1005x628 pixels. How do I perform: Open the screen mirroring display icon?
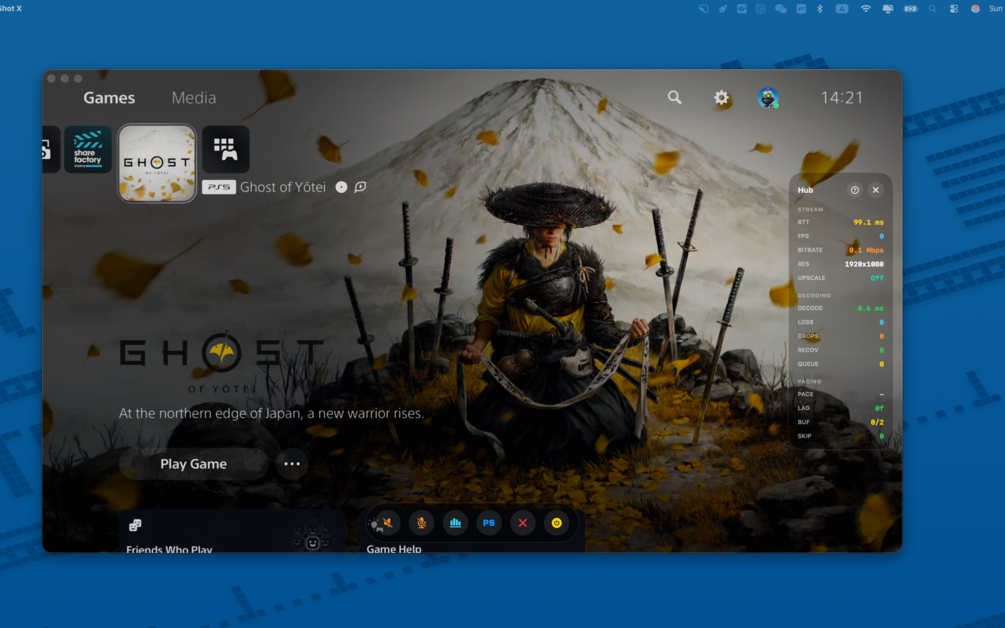888,9
